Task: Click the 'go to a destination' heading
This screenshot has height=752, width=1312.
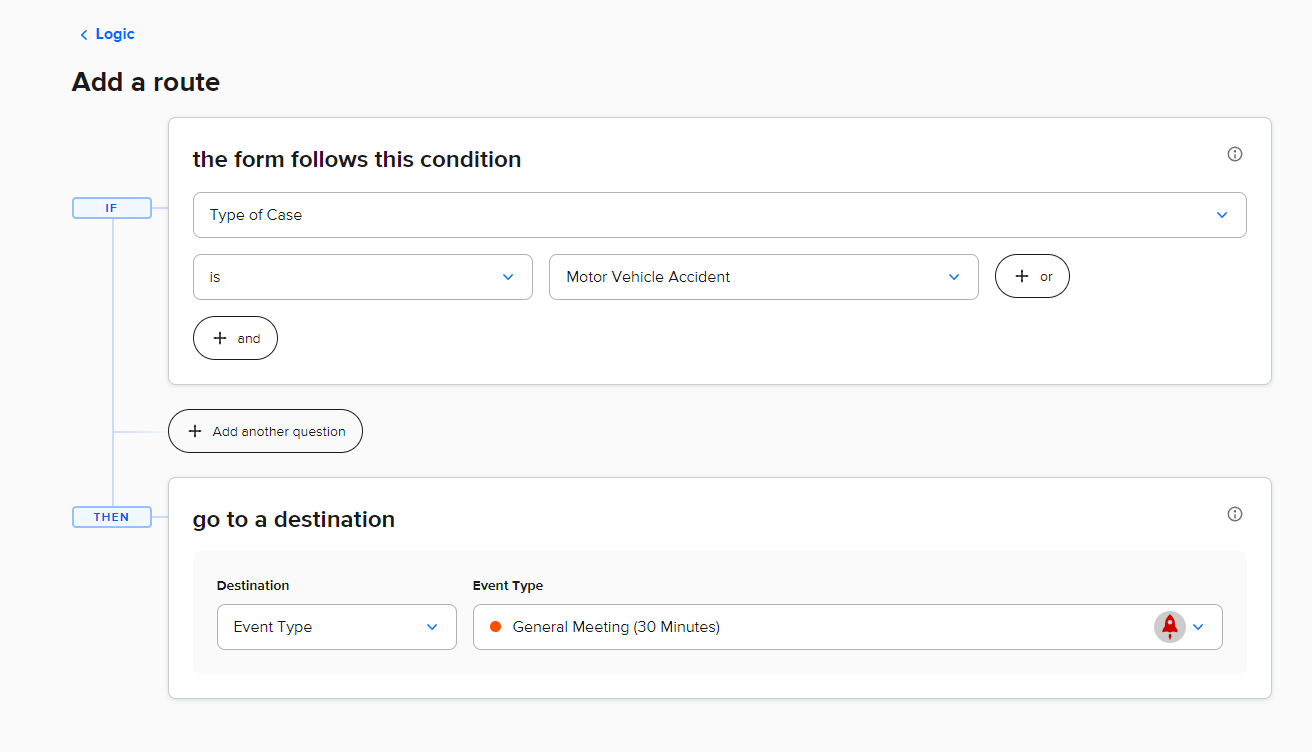Action: (293, 519)
